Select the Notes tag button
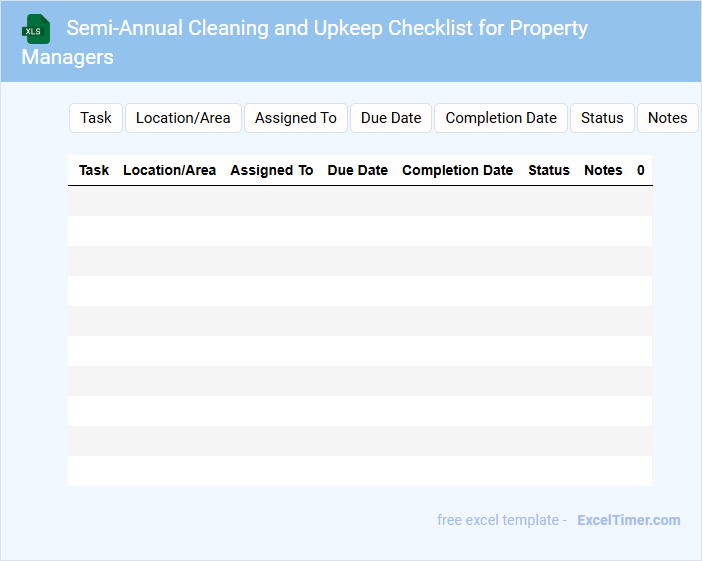 pos(667,118)
